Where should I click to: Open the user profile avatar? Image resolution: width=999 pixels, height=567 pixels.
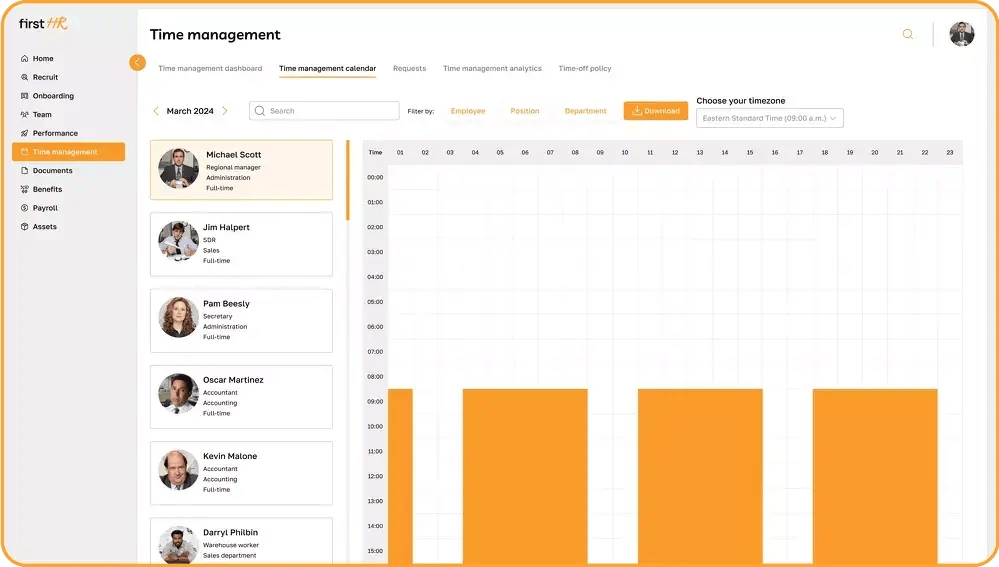961,34
